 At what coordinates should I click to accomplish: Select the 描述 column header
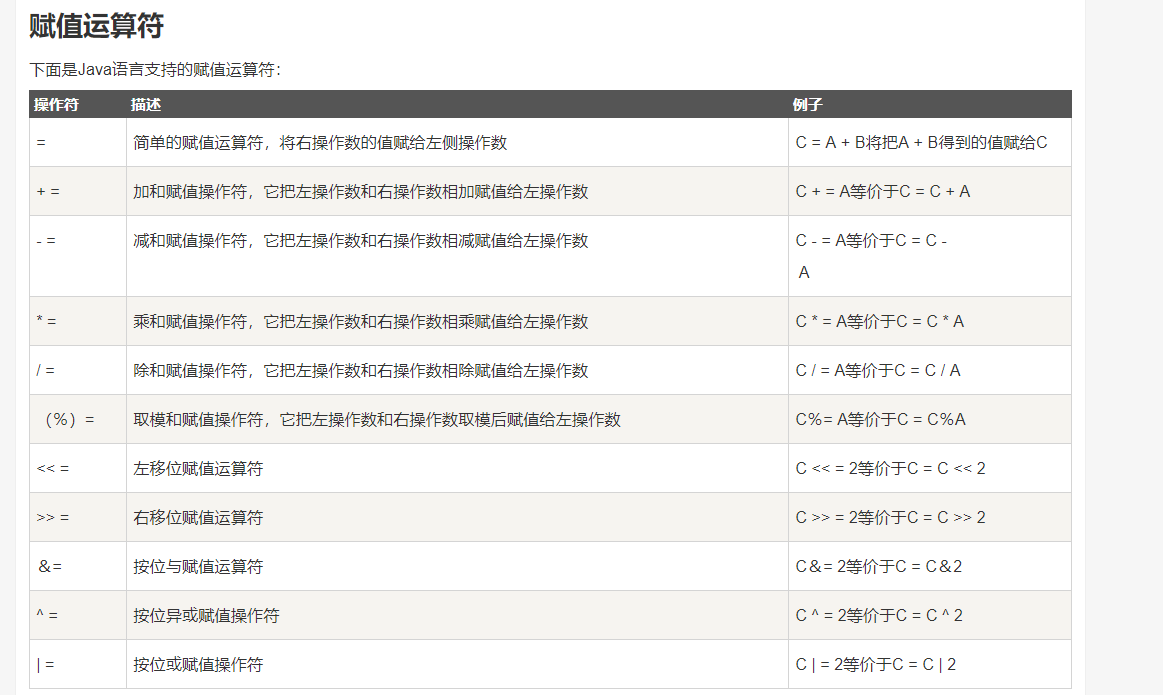(x=146, y=105)
